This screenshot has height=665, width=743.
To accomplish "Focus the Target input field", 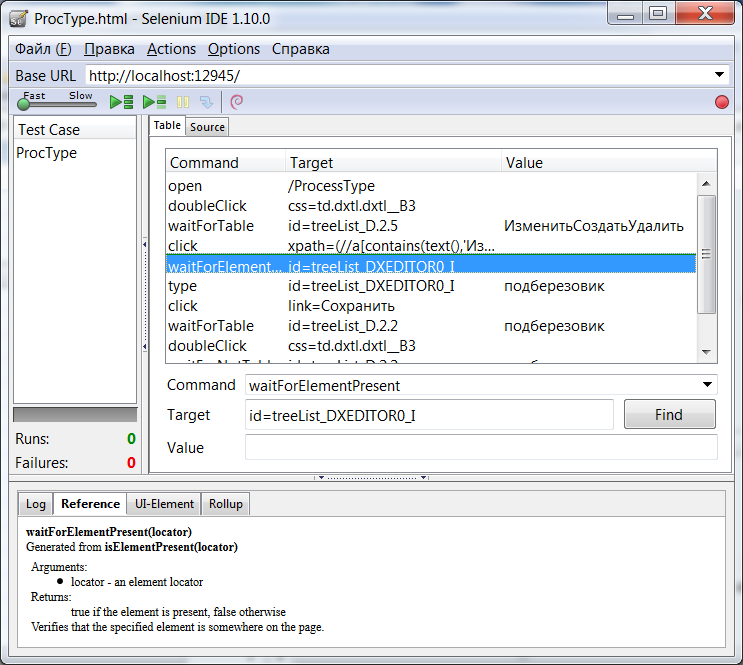I will click(429, 415).
